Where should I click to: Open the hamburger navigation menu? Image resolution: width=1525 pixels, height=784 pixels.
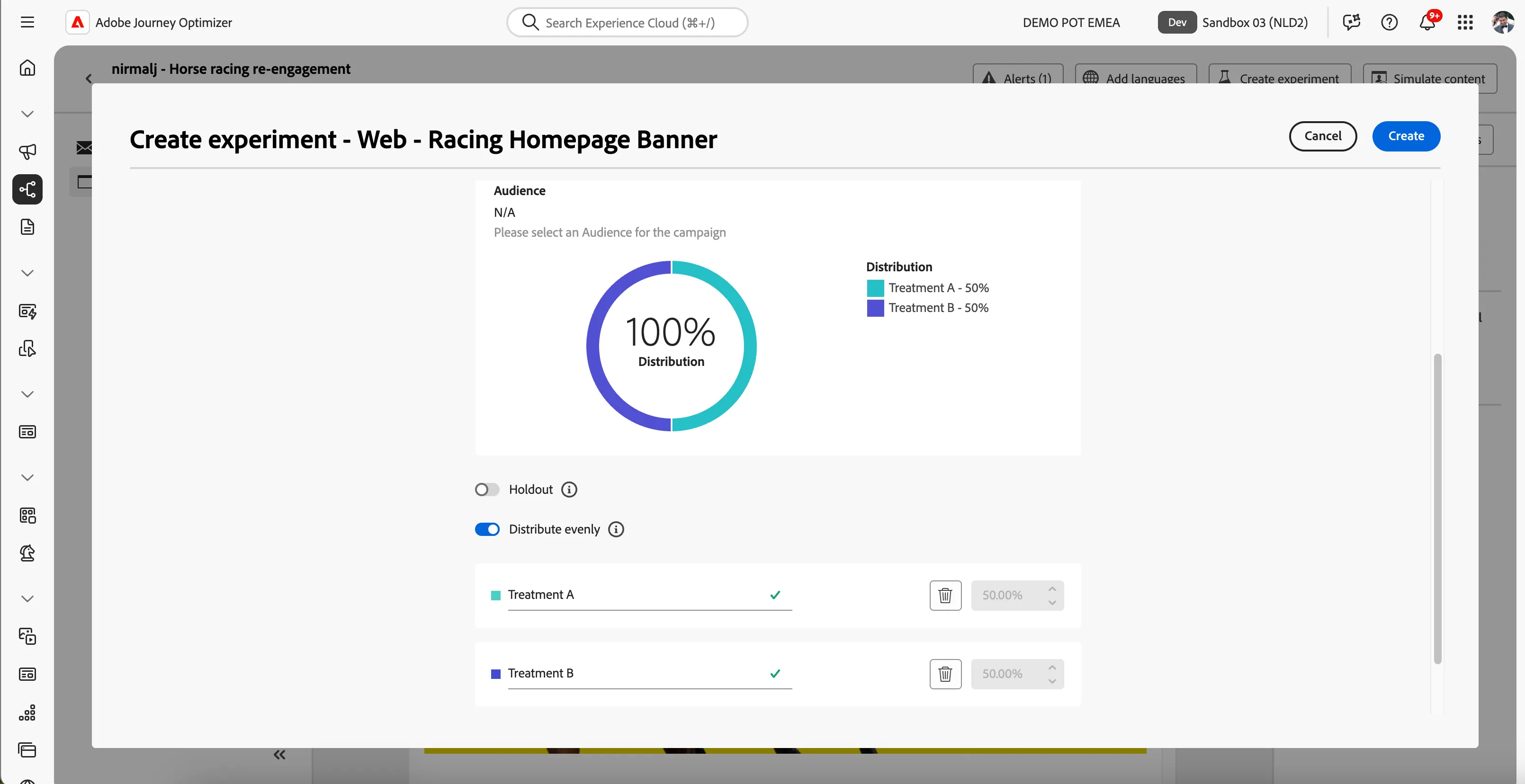tap(27, 22)
